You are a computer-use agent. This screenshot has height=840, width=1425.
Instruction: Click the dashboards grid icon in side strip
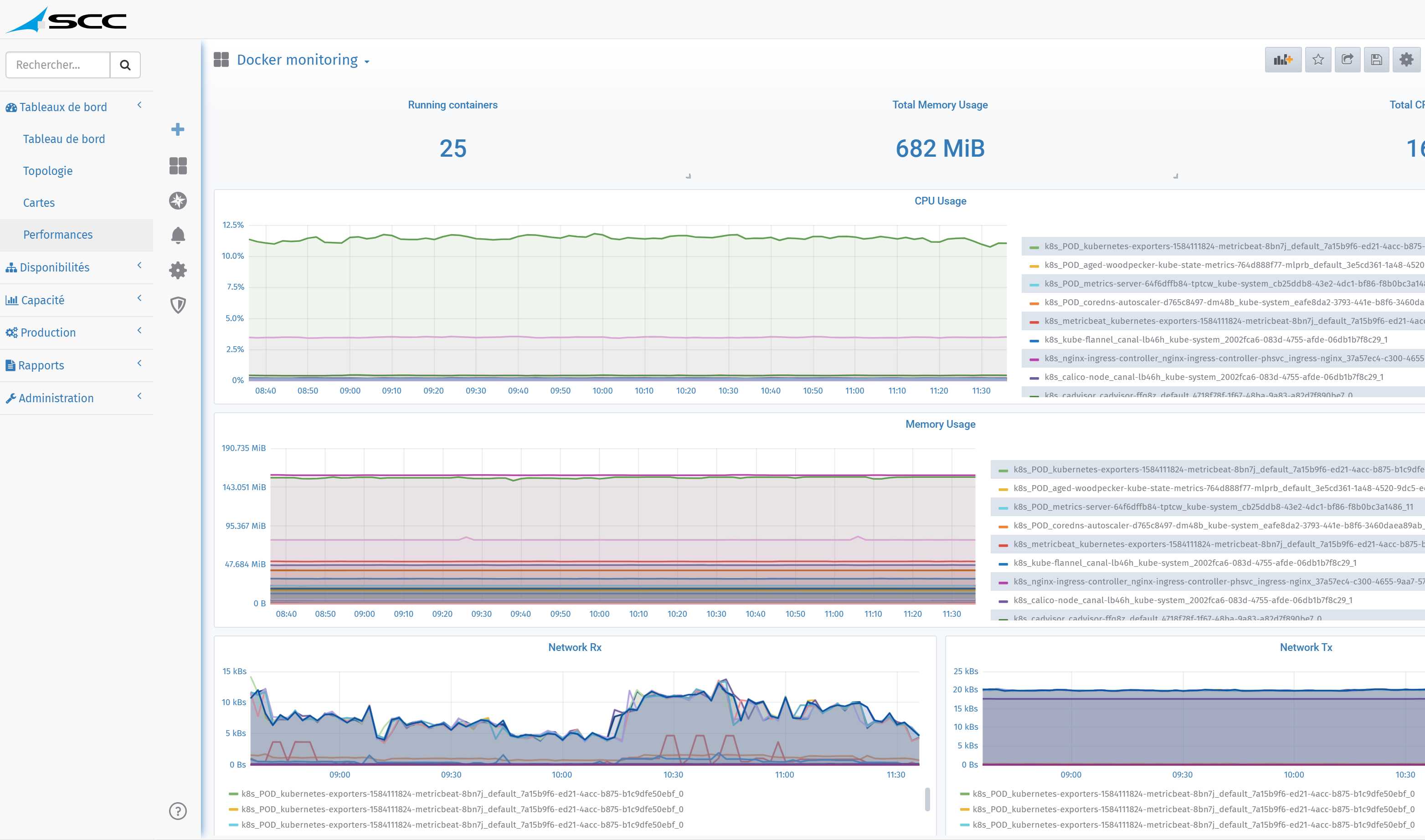178,166
